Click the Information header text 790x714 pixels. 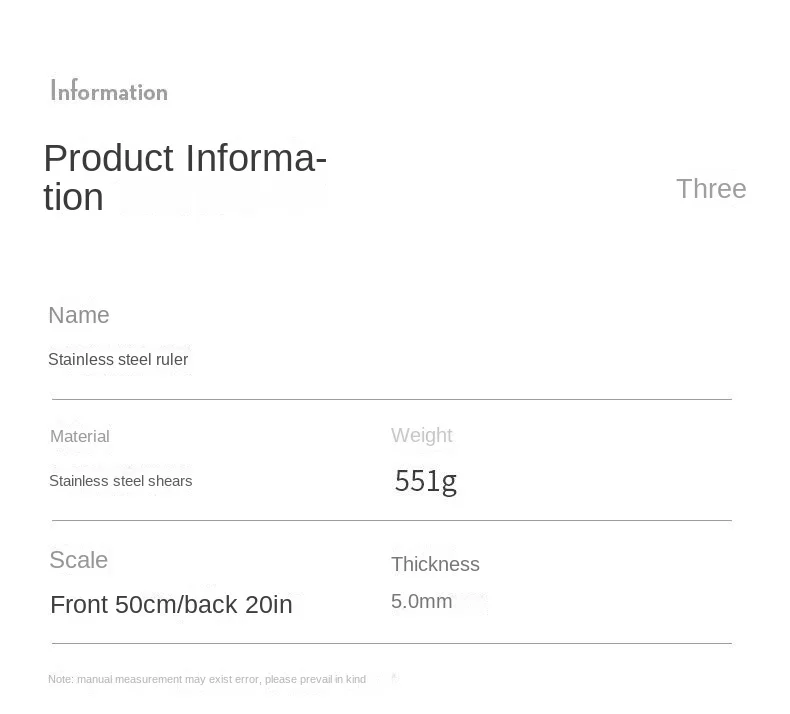[109, 91]
